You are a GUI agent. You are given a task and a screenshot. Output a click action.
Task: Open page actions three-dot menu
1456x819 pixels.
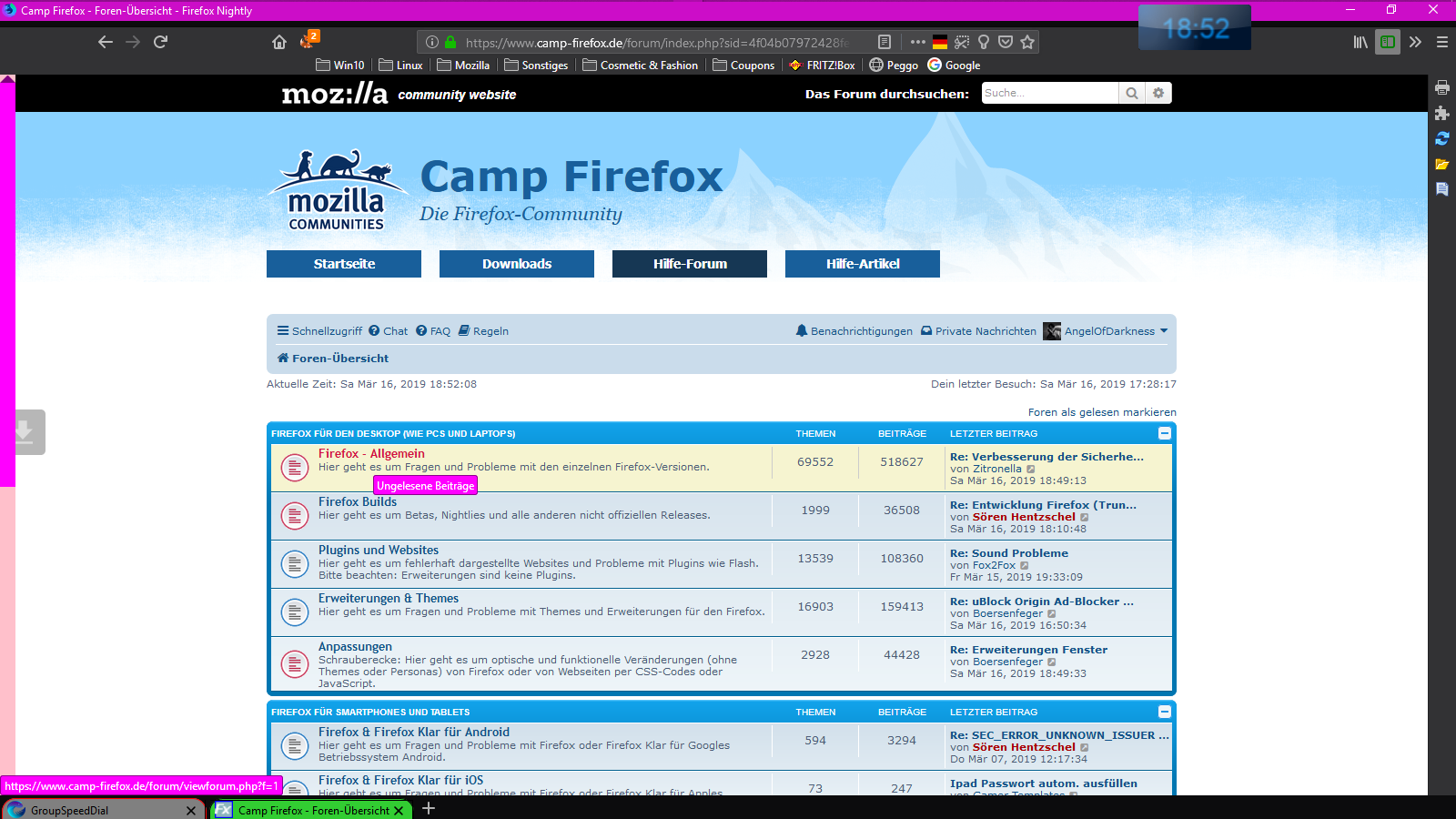[x=917, y=42]
